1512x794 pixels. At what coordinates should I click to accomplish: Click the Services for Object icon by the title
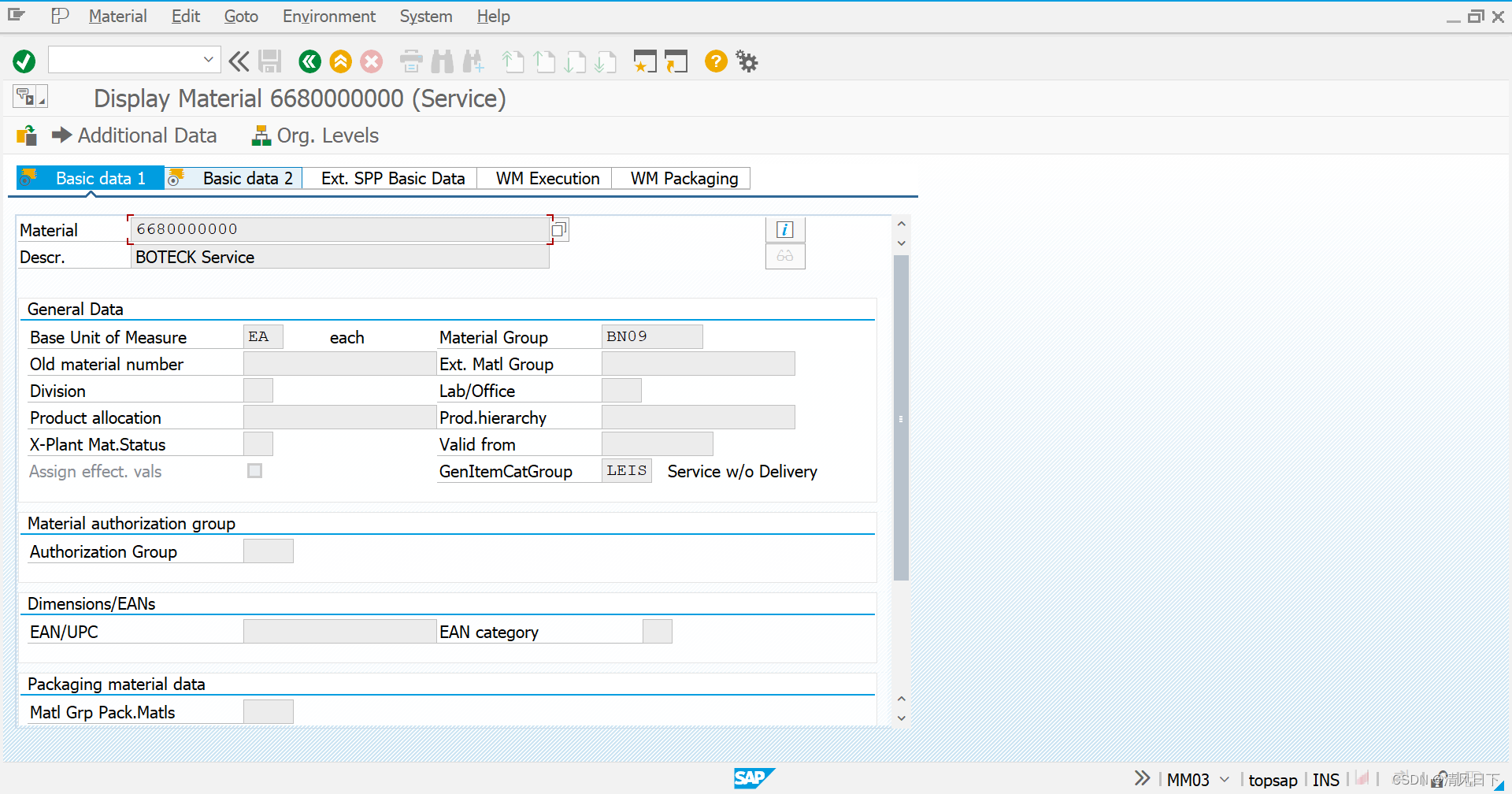click(x=30, y=97)
